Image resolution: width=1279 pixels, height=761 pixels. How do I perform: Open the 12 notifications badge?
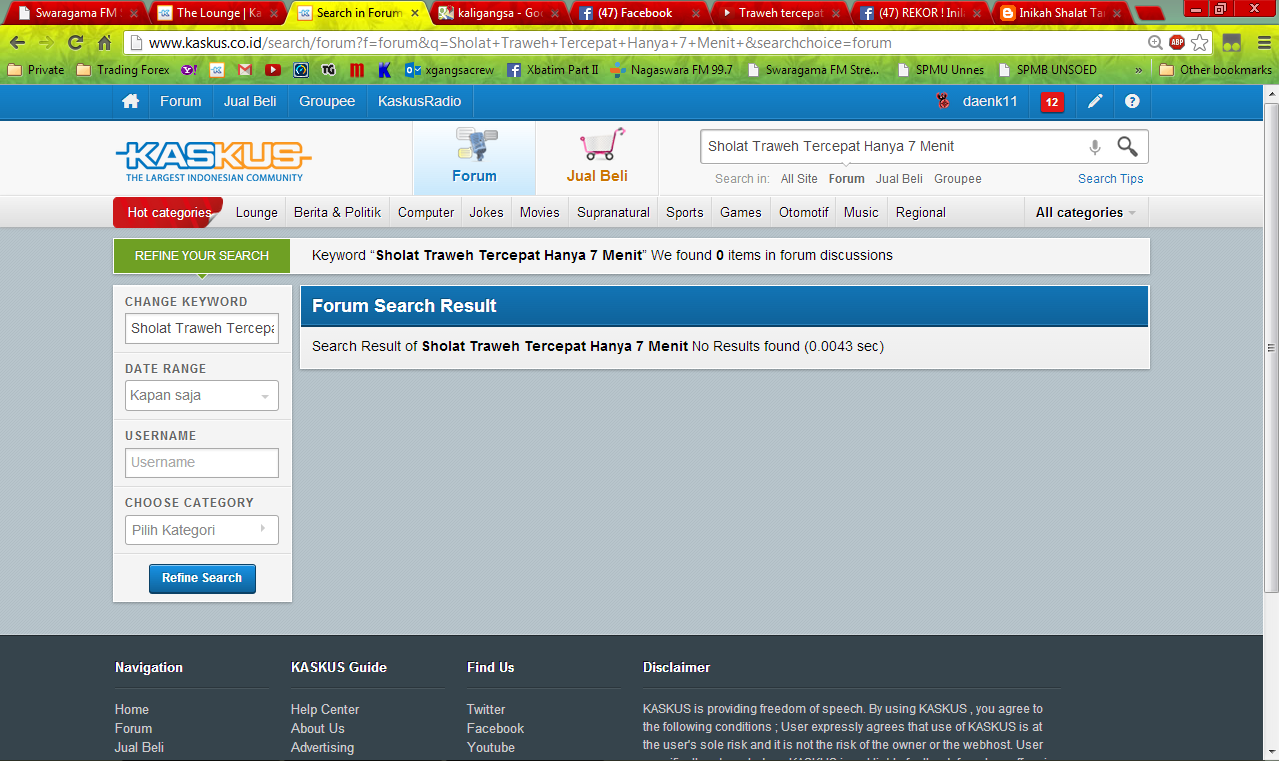(1052, 102)
